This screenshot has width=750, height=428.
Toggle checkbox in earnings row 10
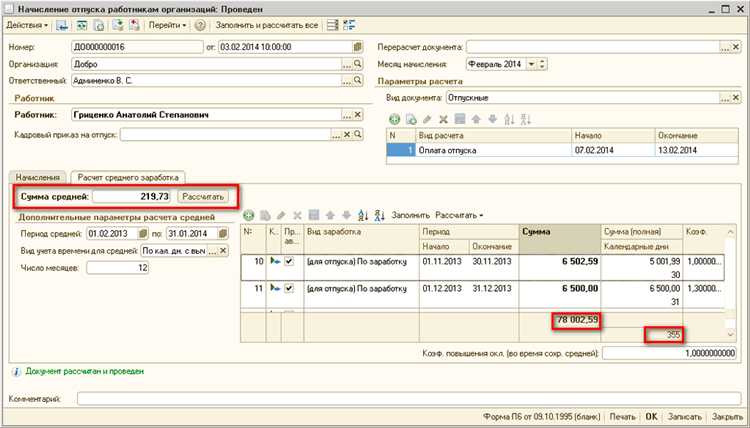(x=288, y=261)
